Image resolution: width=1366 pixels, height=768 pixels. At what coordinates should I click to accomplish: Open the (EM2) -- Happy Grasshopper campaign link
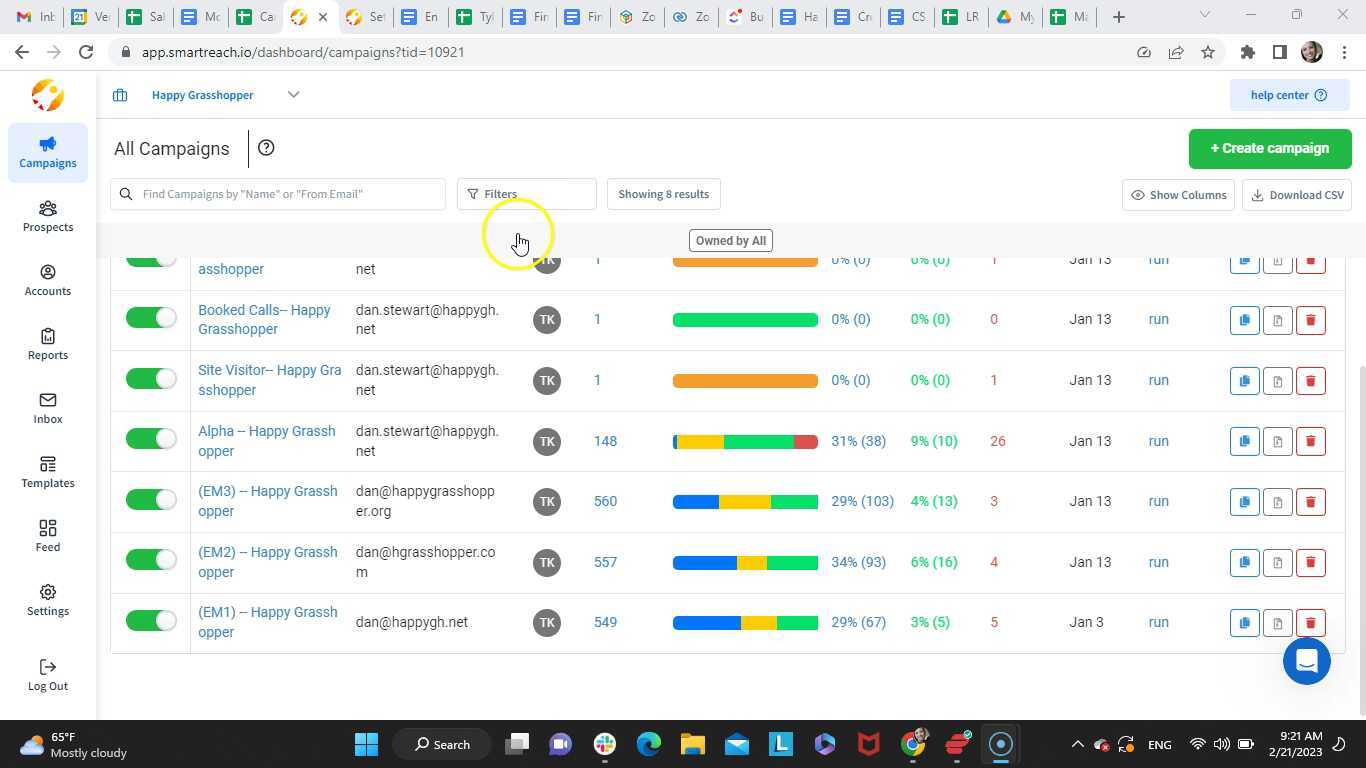(267, 562)
